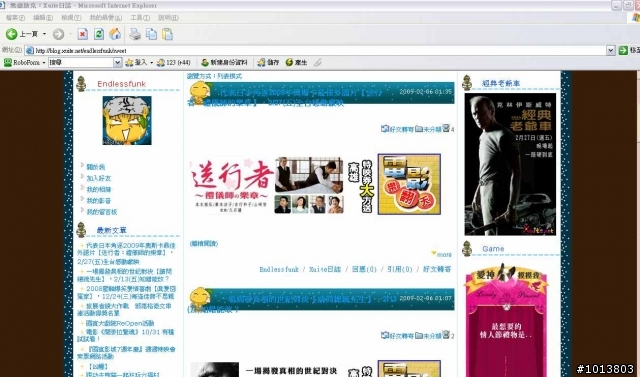Refresh the page with the green arrows icon
This screenshot has width=640, height=377.
click(x=99, y=34)
